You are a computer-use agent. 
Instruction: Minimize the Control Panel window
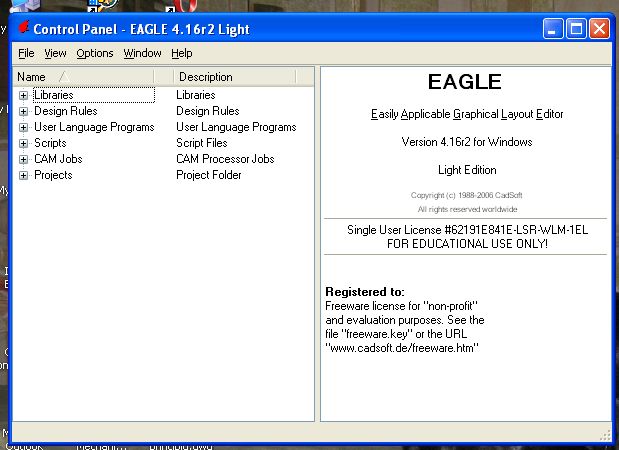pos(553,29)
